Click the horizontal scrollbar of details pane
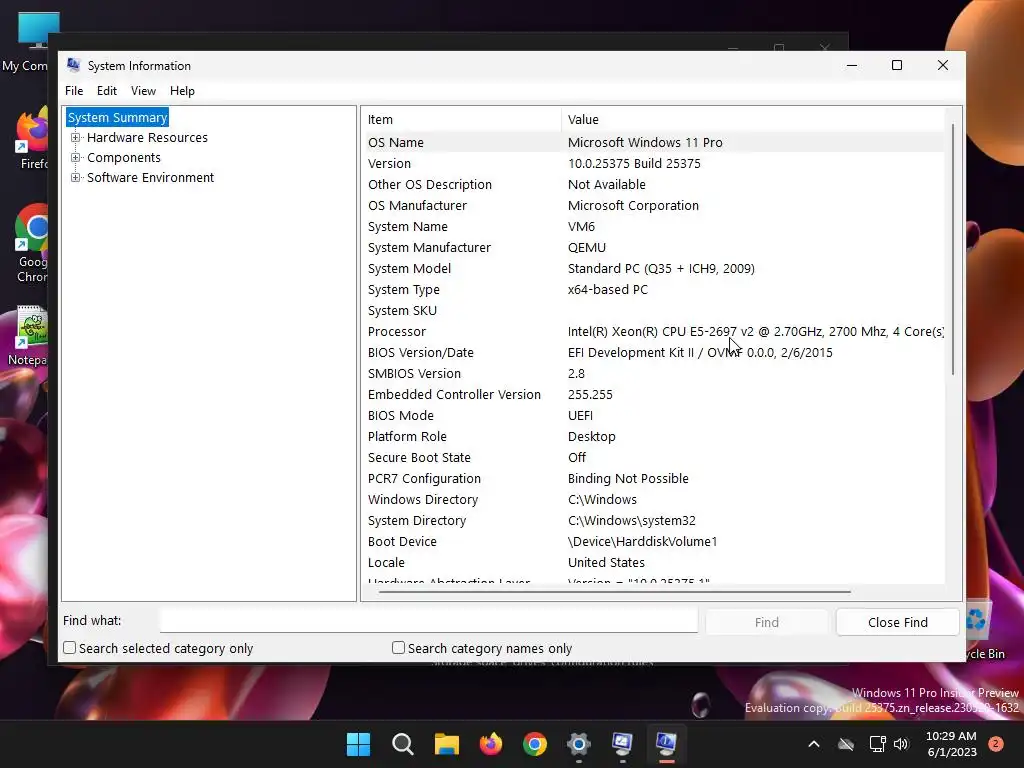The width and height of the screenshot is (1024, 768). click(615, 591)
